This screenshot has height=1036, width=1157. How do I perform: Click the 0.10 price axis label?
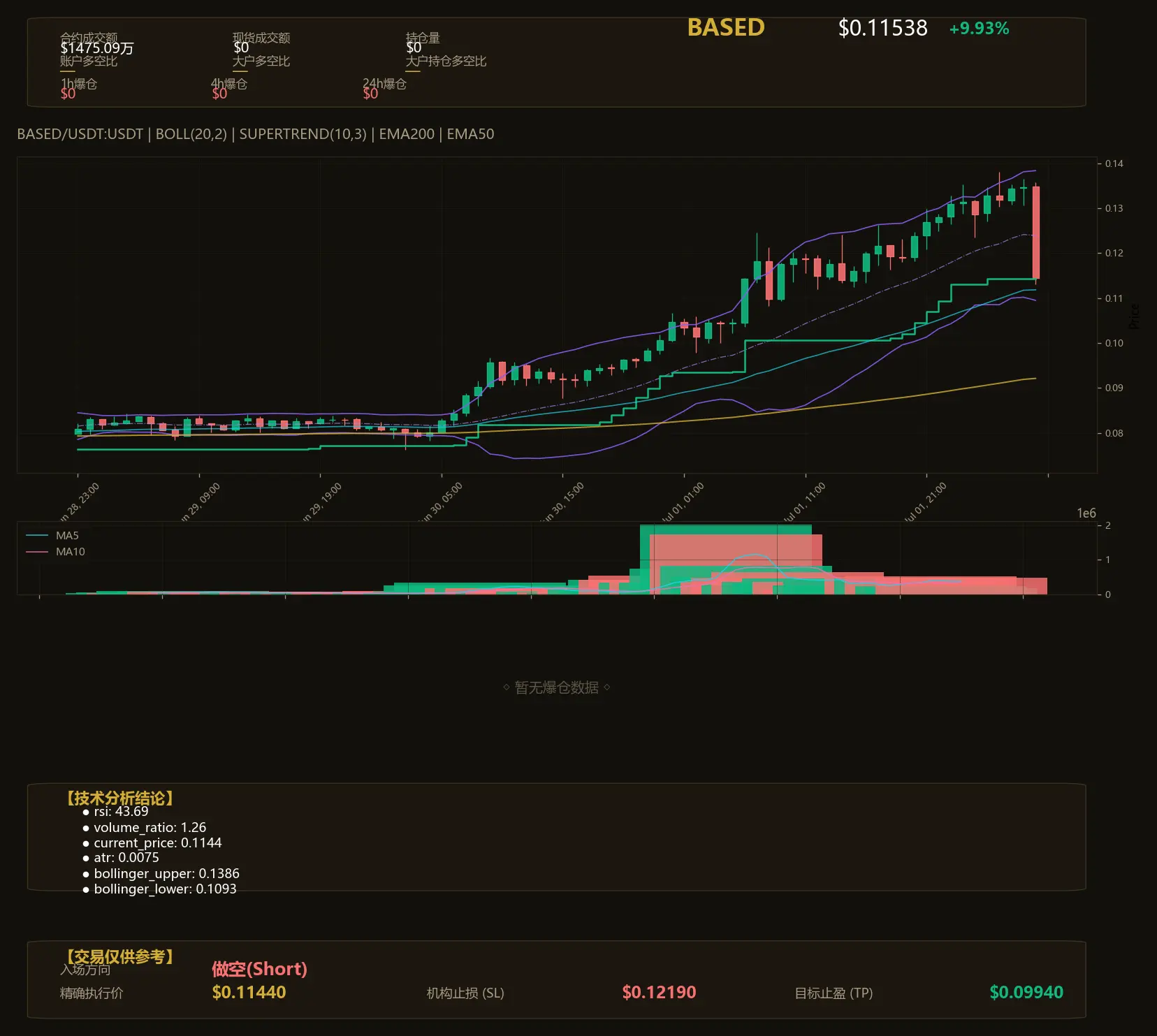coord(1114,343)
